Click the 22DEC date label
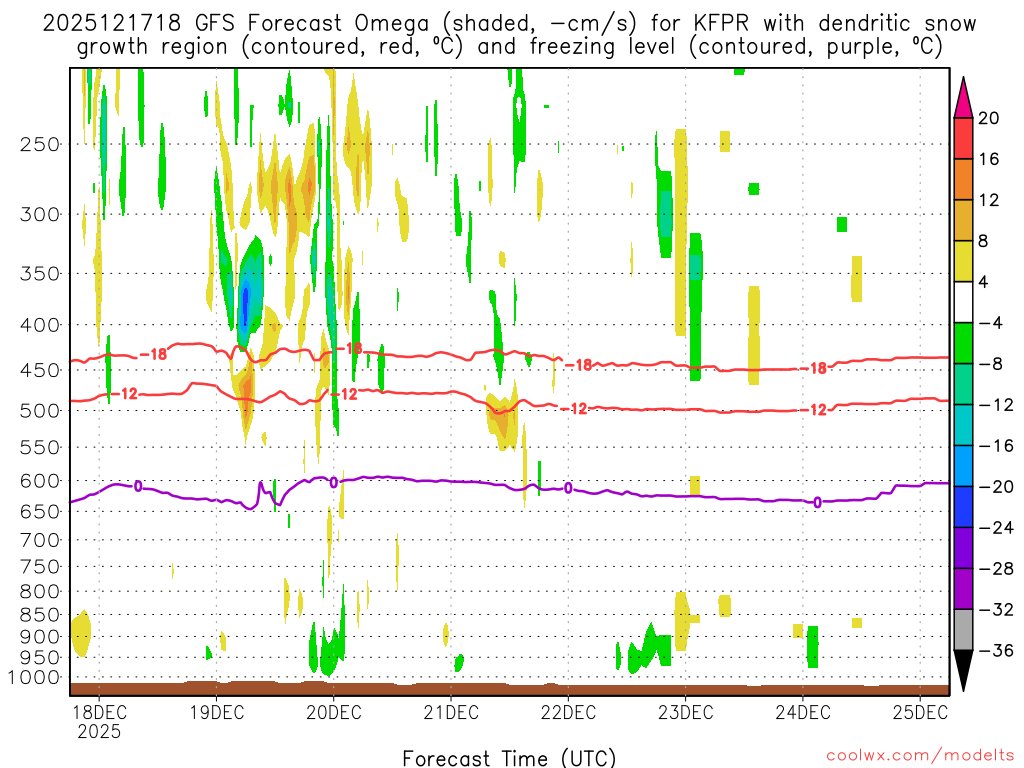 [x=569, y=712]
